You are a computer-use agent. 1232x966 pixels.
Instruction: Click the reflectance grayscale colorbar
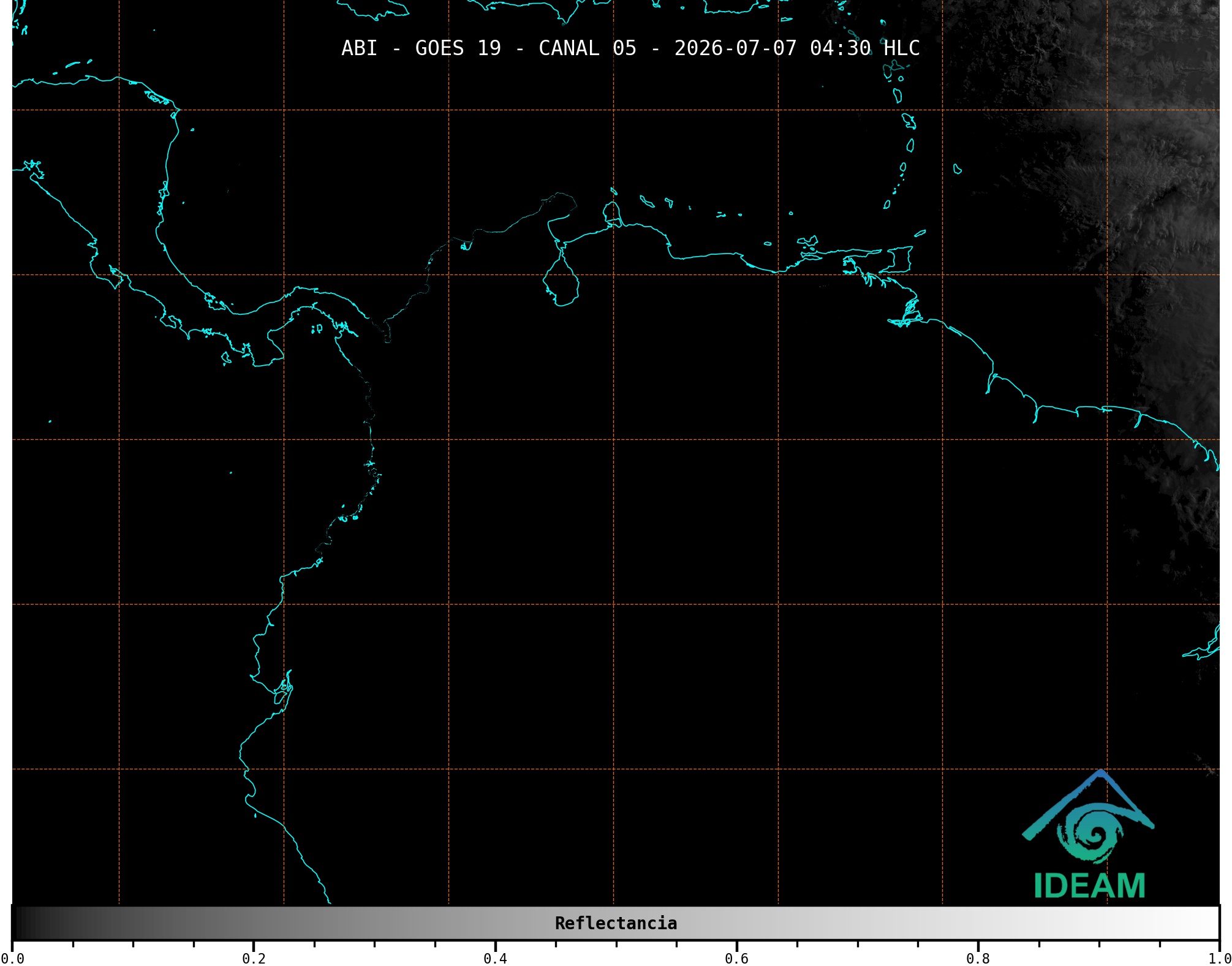(616, 923)
